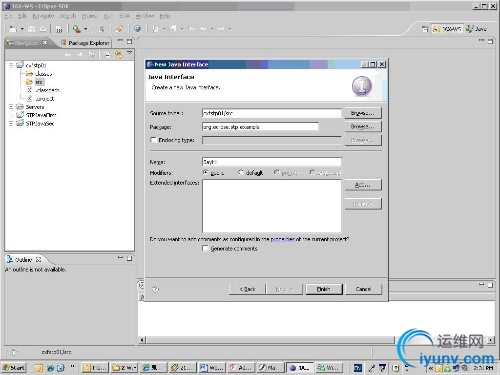Click the Add extended interfaces button
Screen dimensions: 500x375
pyautogui.click(x=363, y=185)
